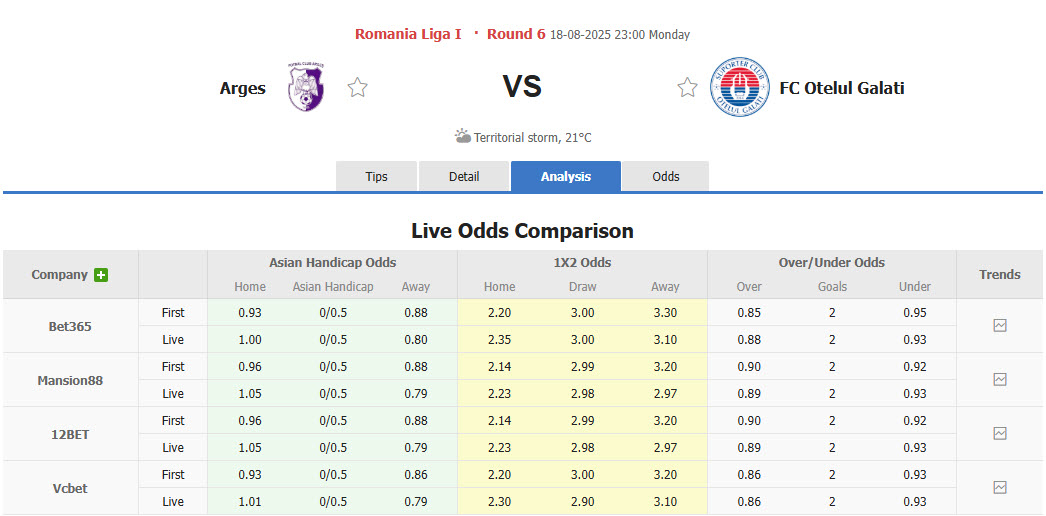Favorite Arges with the star icon
Screen dimensions: 1046x516
pyautogui.click(x=357, y=88)
